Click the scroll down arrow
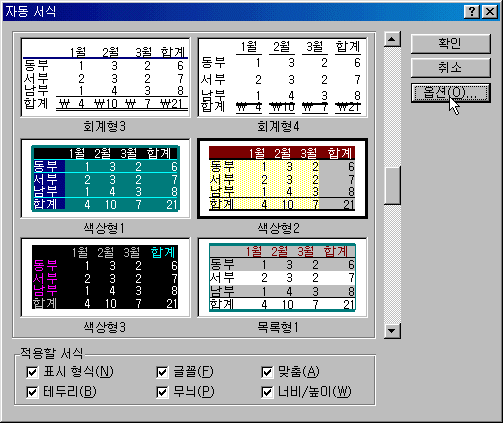 point(392,331)
